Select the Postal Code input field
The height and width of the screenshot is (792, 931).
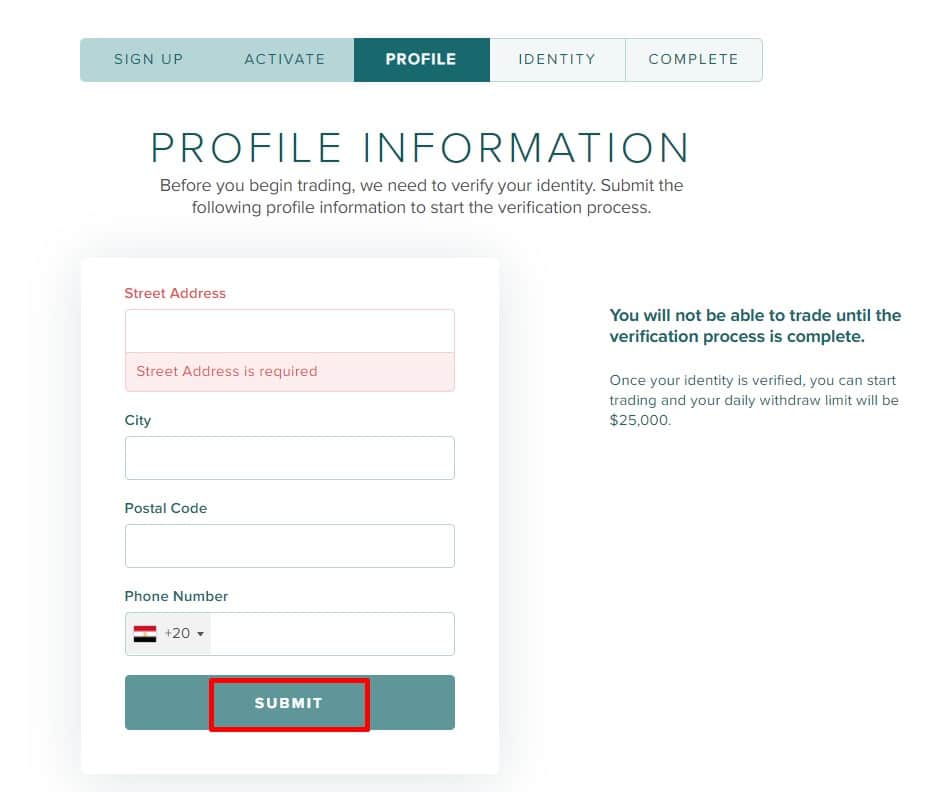click(x=289, y=546)
